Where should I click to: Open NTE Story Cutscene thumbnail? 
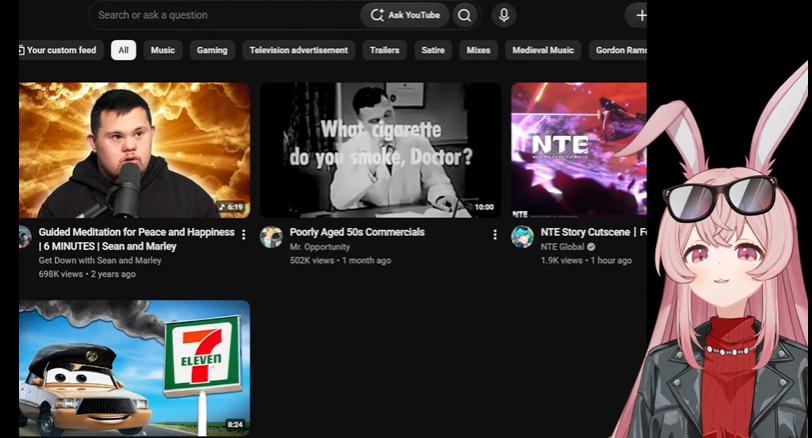click(x=579, y=150)
